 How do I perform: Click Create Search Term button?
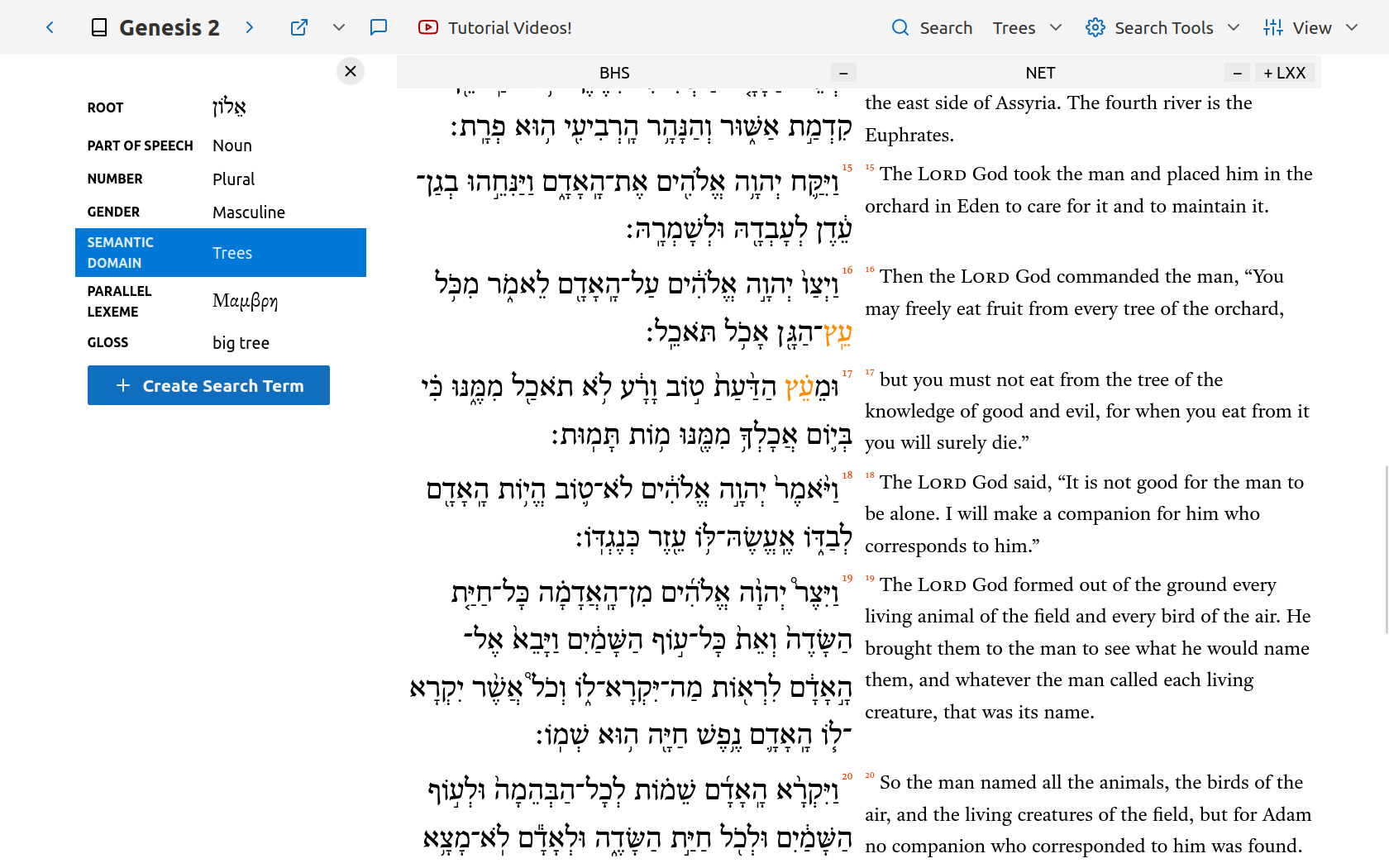click(x=208, y=385)
